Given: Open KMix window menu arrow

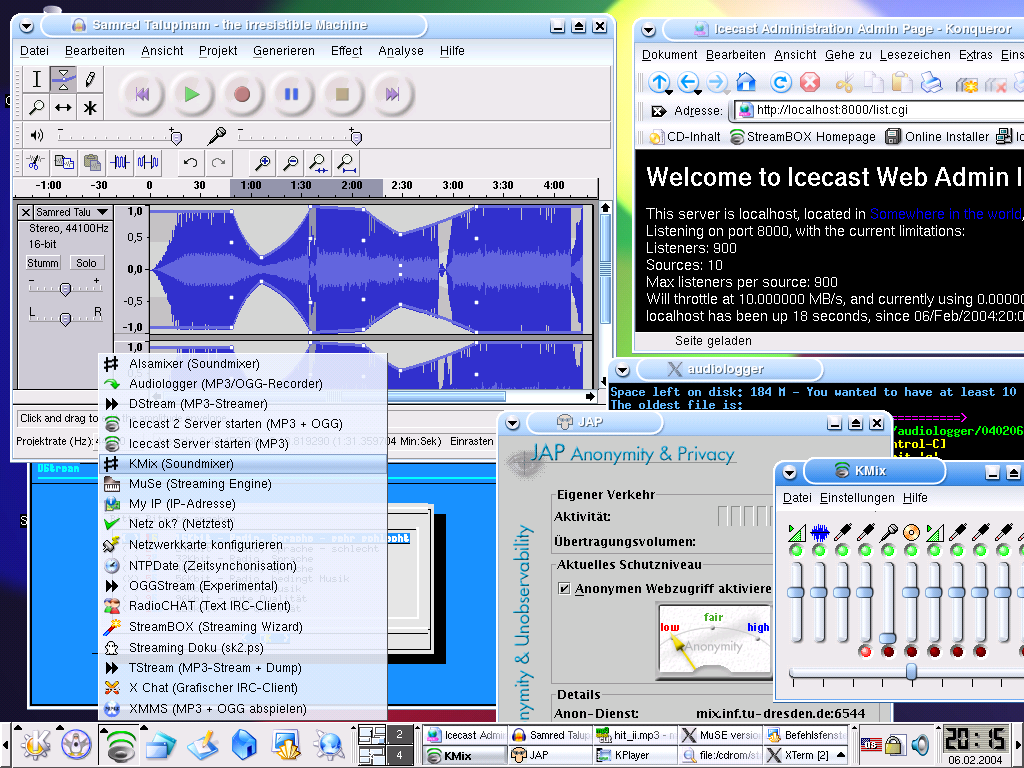Looking at the screenshot, I should [x=790, y=472].
